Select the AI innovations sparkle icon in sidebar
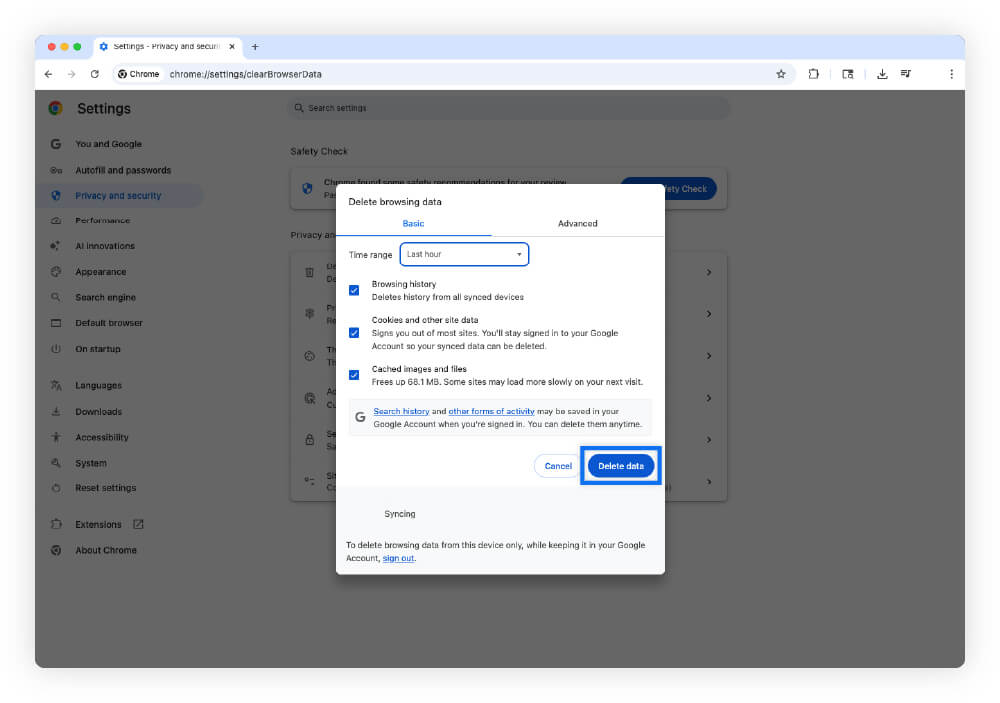The image size is (1000, 703). tap(56, 245)
